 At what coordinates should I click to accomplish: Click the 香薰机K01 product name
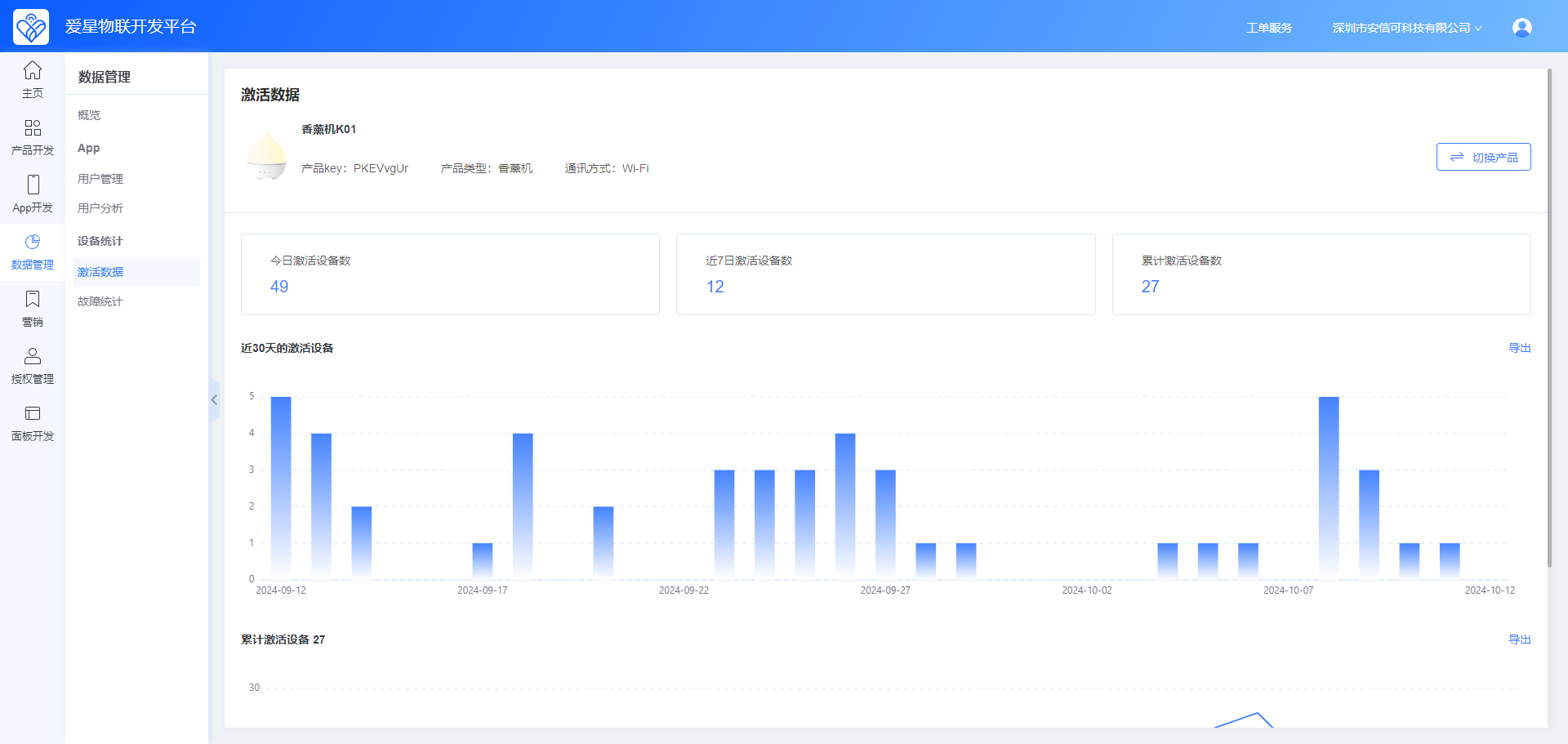point(328,129)
